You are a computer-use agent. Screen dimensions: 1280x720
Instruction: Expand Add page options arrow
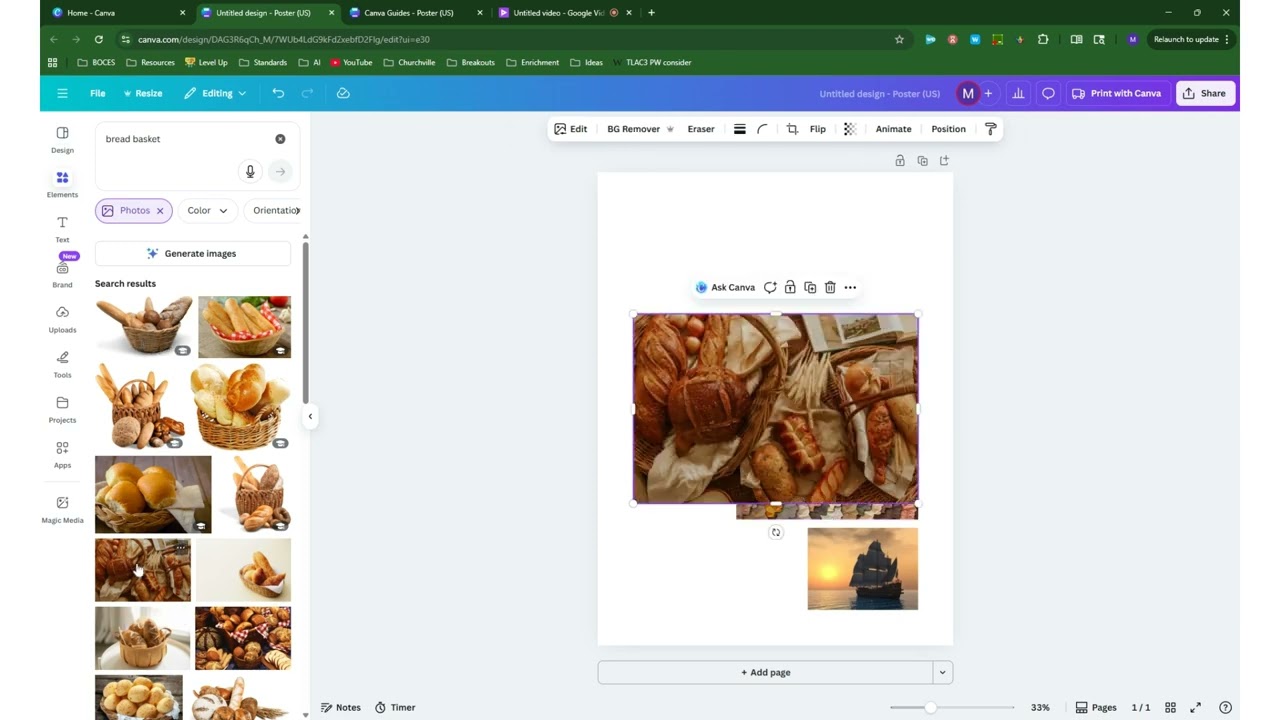click(942, 672)
